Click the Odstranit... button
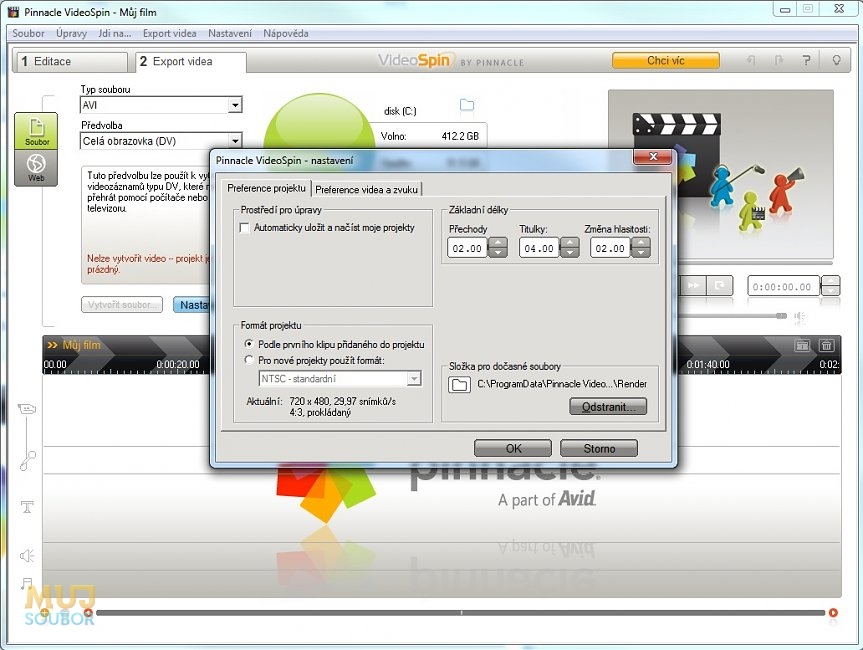 click(x=608, y=407)
